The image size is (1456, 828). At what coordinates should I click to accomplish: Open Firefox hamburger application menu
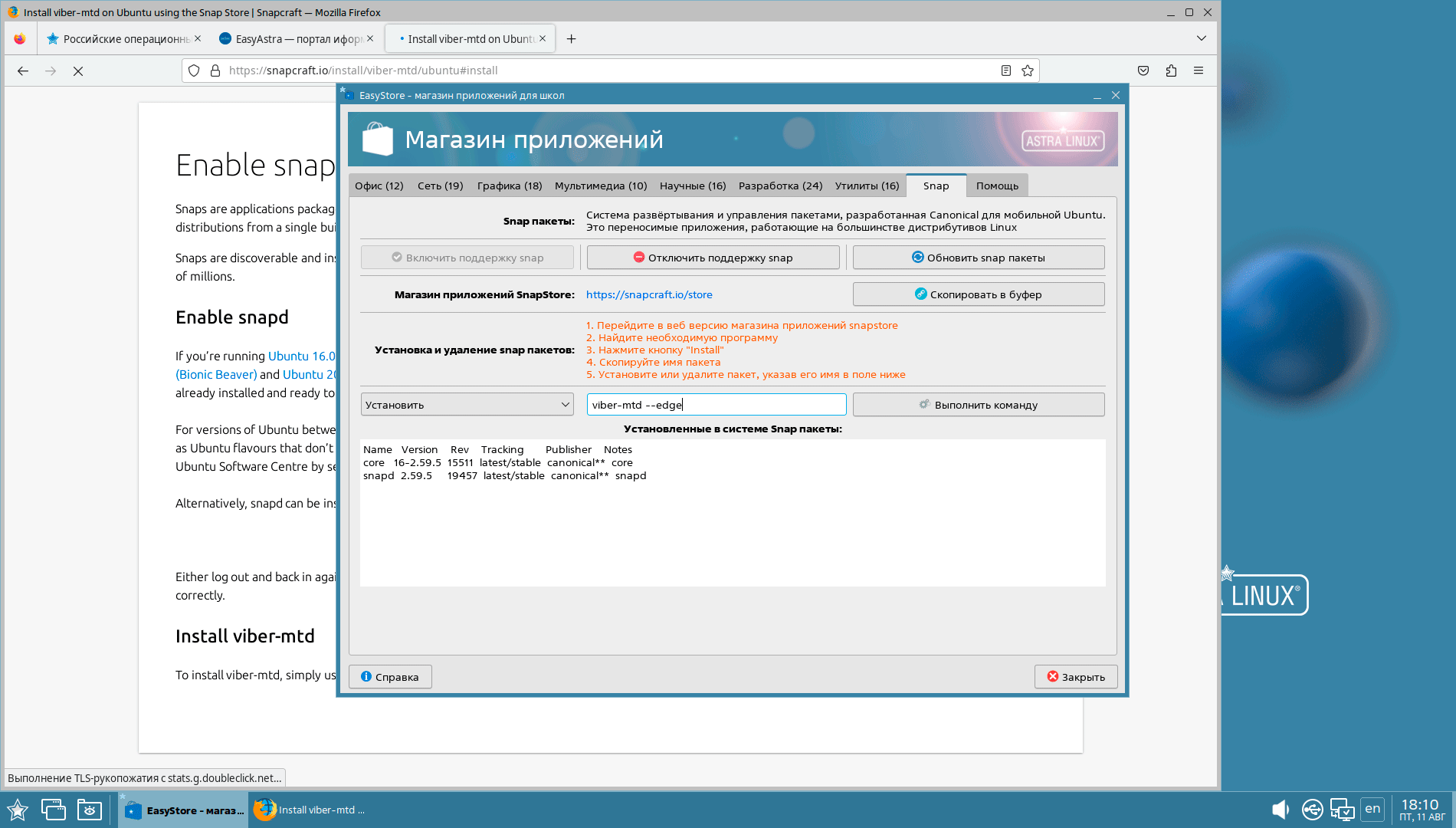click(x=1199, y=71)
